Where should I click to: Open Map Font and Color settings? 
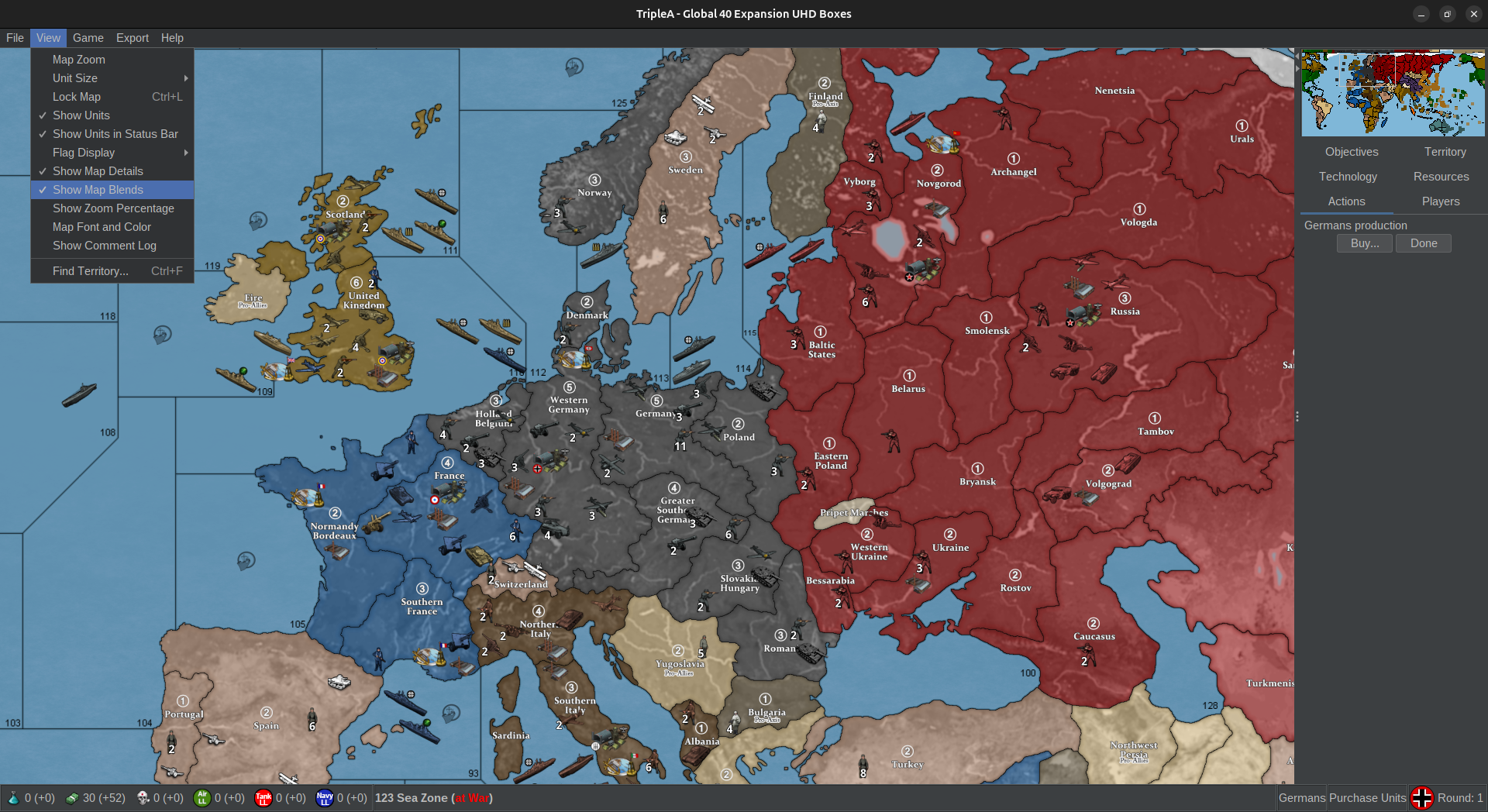[x=112, y=227]
